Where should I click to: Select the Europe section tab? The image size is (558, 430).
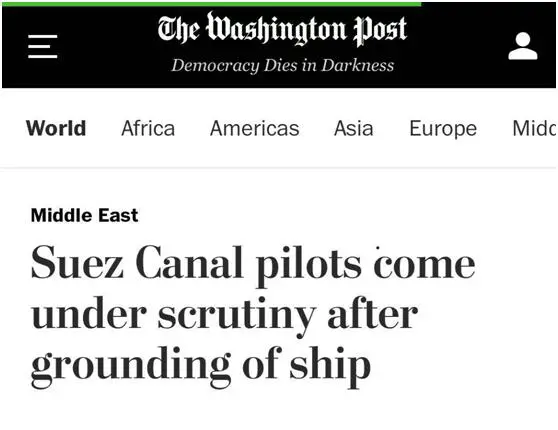pos(443,129)
